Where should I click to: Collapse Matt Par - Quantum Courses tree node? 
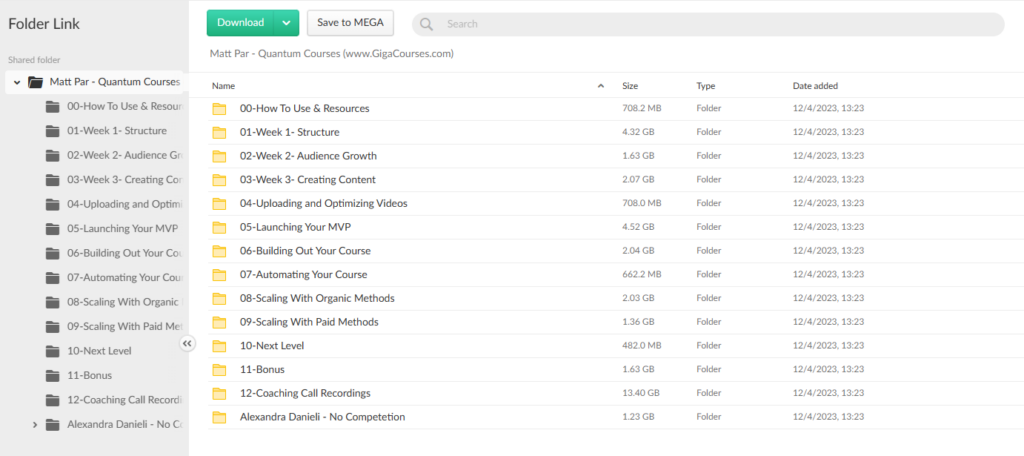17,82
